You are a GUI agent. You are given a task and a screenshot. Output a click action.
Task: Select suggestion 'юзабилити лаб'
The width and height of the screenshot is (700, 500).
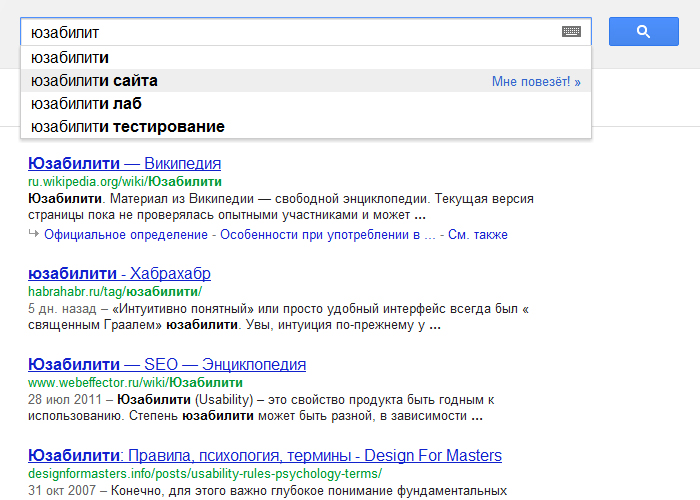tap(306, 104)
